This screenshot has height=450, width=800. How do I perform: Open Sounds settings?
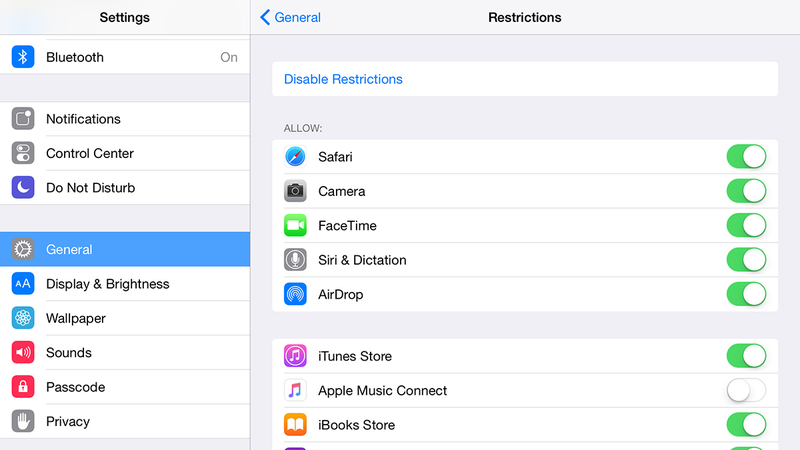(125, 353)
